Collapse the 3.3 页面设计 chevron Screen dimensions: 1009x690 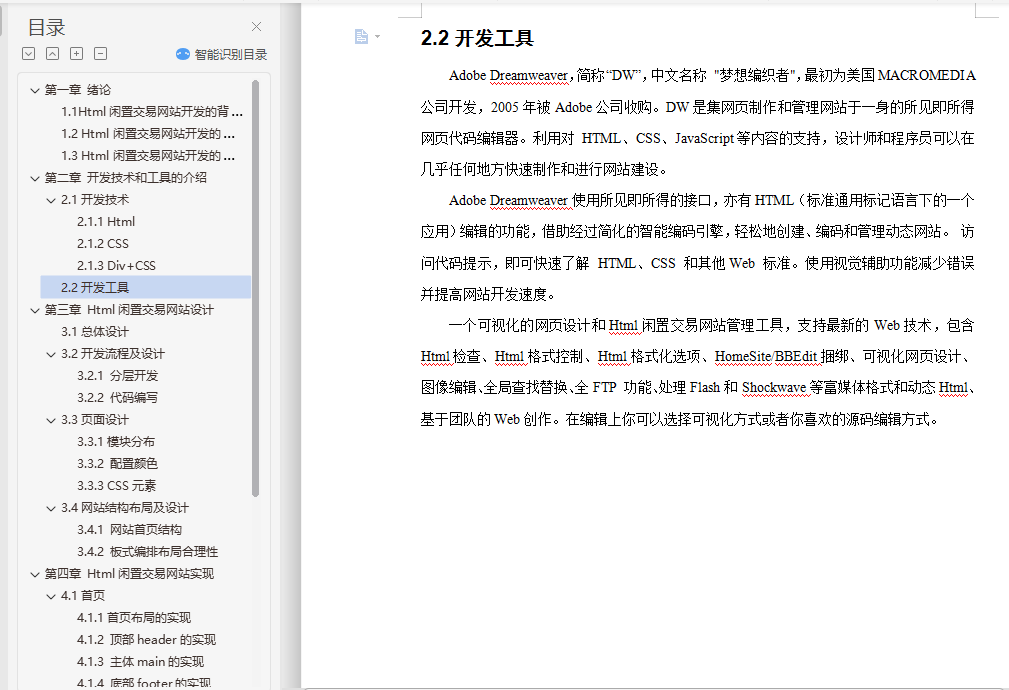point(51,420)
